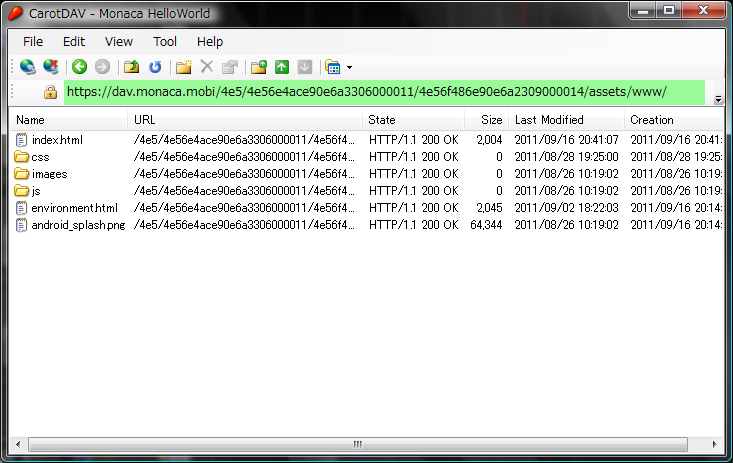Image resolution: width=733 pixels, height=463 pixels.
Task: Expand the address bar history dropdown
Action: click(717, 98)
